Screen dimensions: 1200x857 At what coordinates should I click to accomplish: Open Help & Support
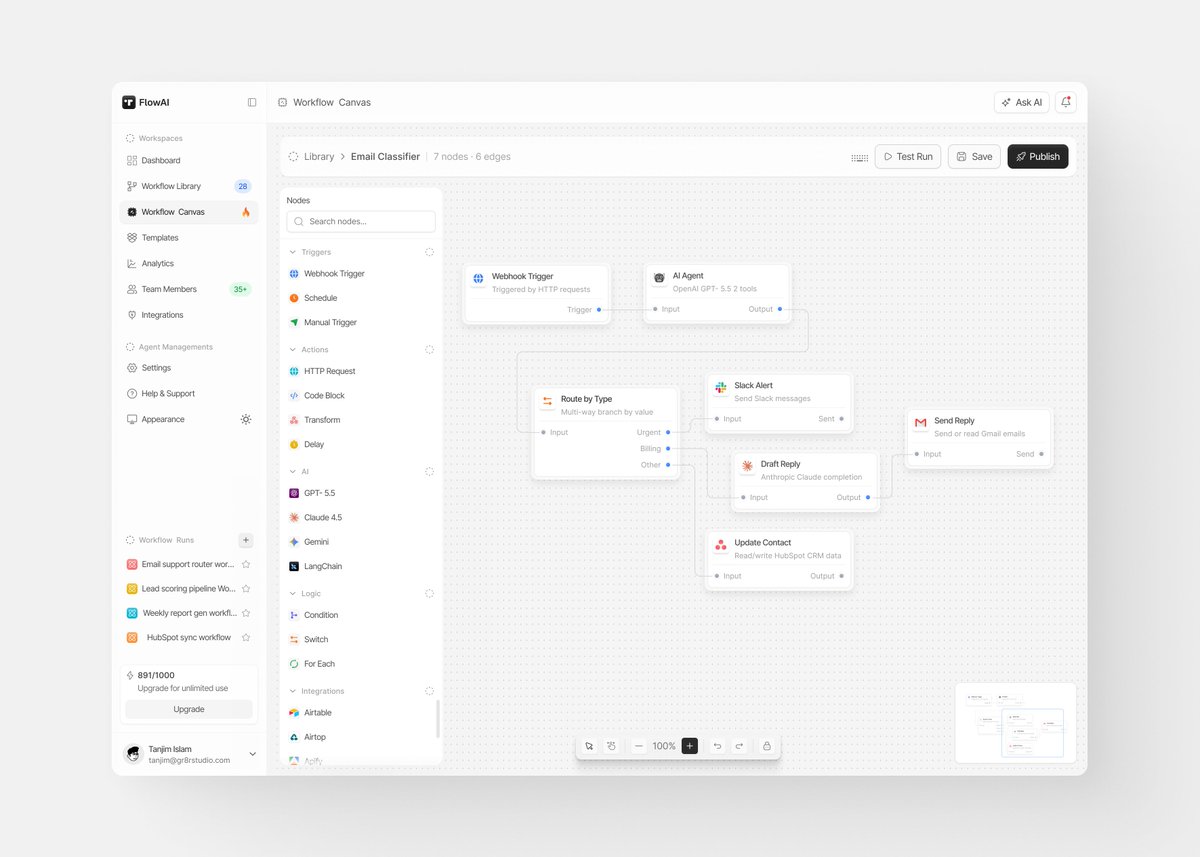(189, 394)
